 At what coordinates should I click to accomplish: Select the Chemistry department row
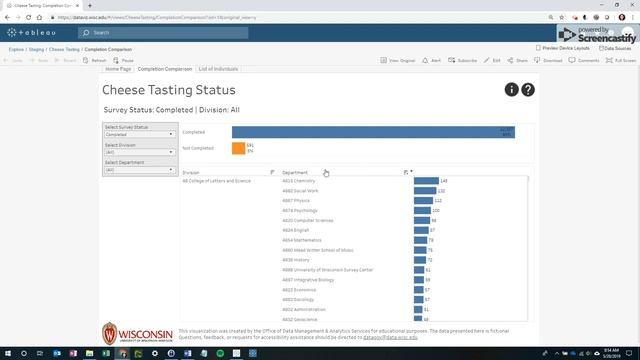click(x=299, y=181)
